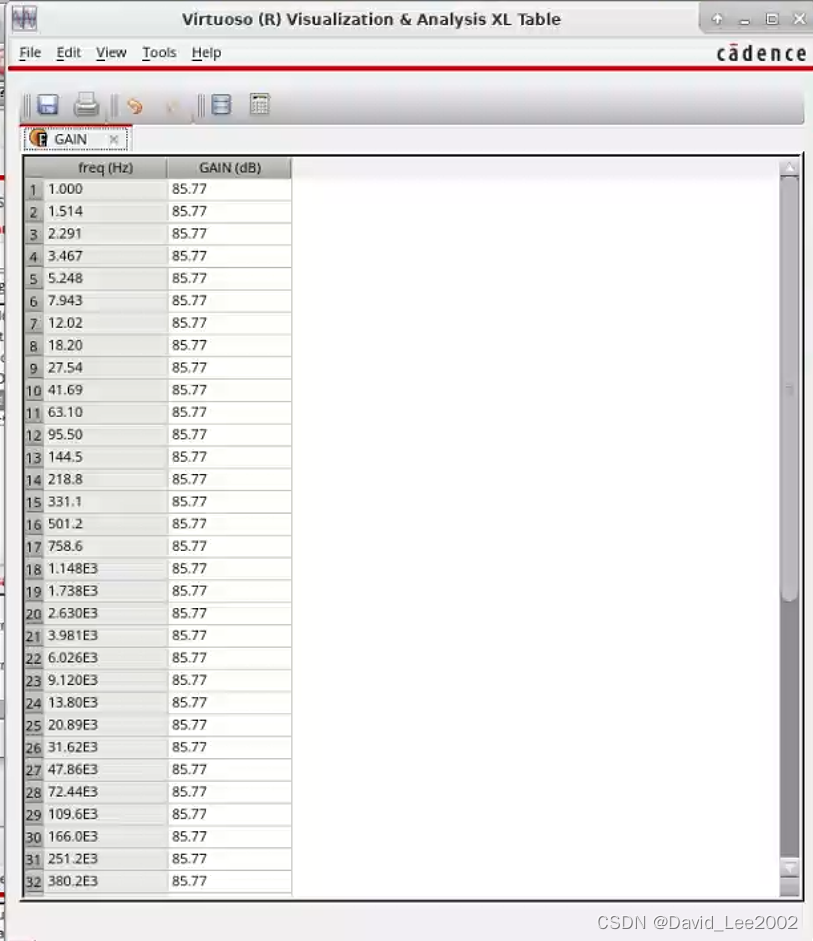Click the frequency cell 95.50
The width and height of the screenshot is (813, 941).
(106, 434)
